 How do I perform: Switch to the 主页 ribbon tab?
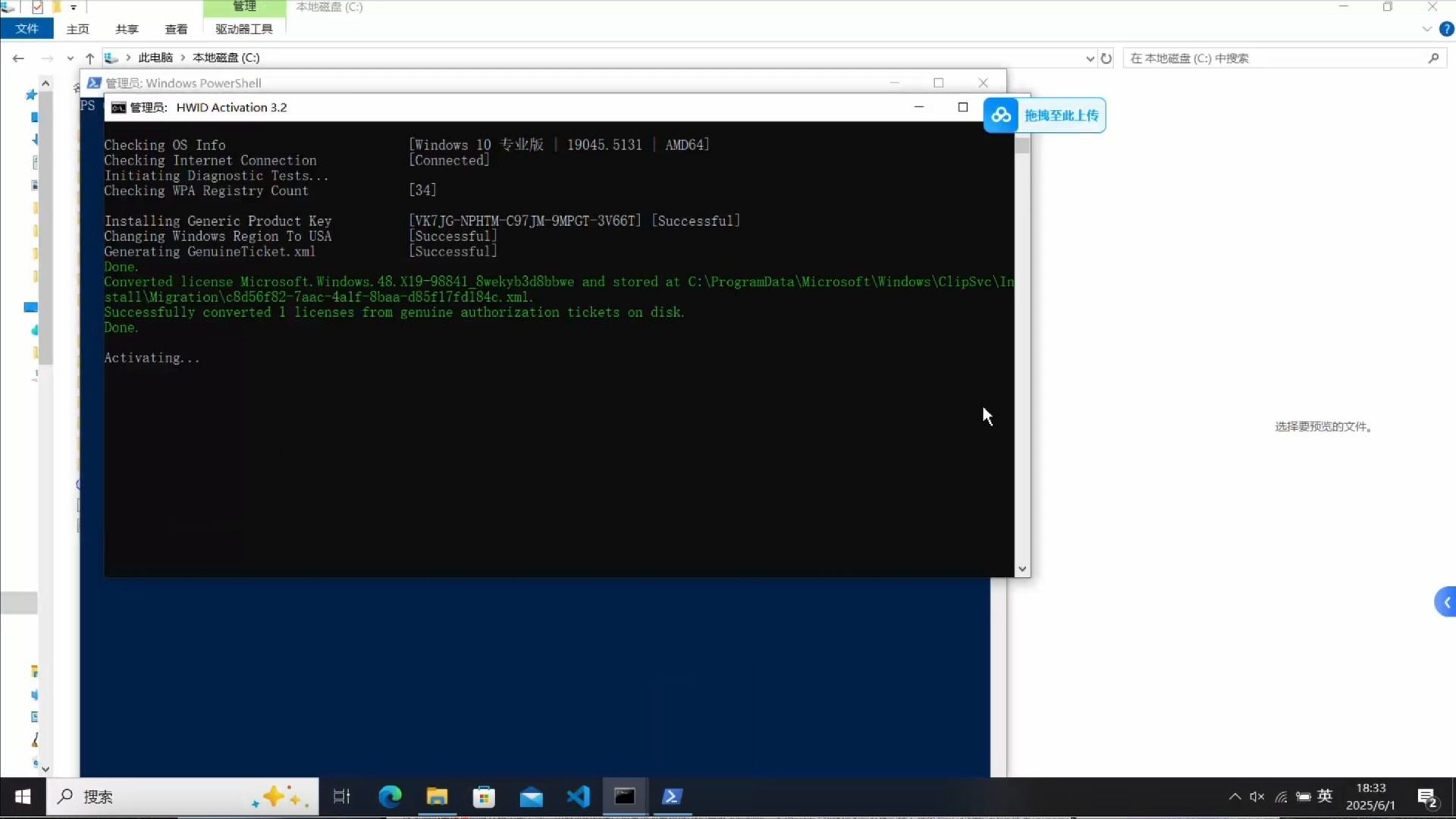pyautogui.click(x=77, y=29)
